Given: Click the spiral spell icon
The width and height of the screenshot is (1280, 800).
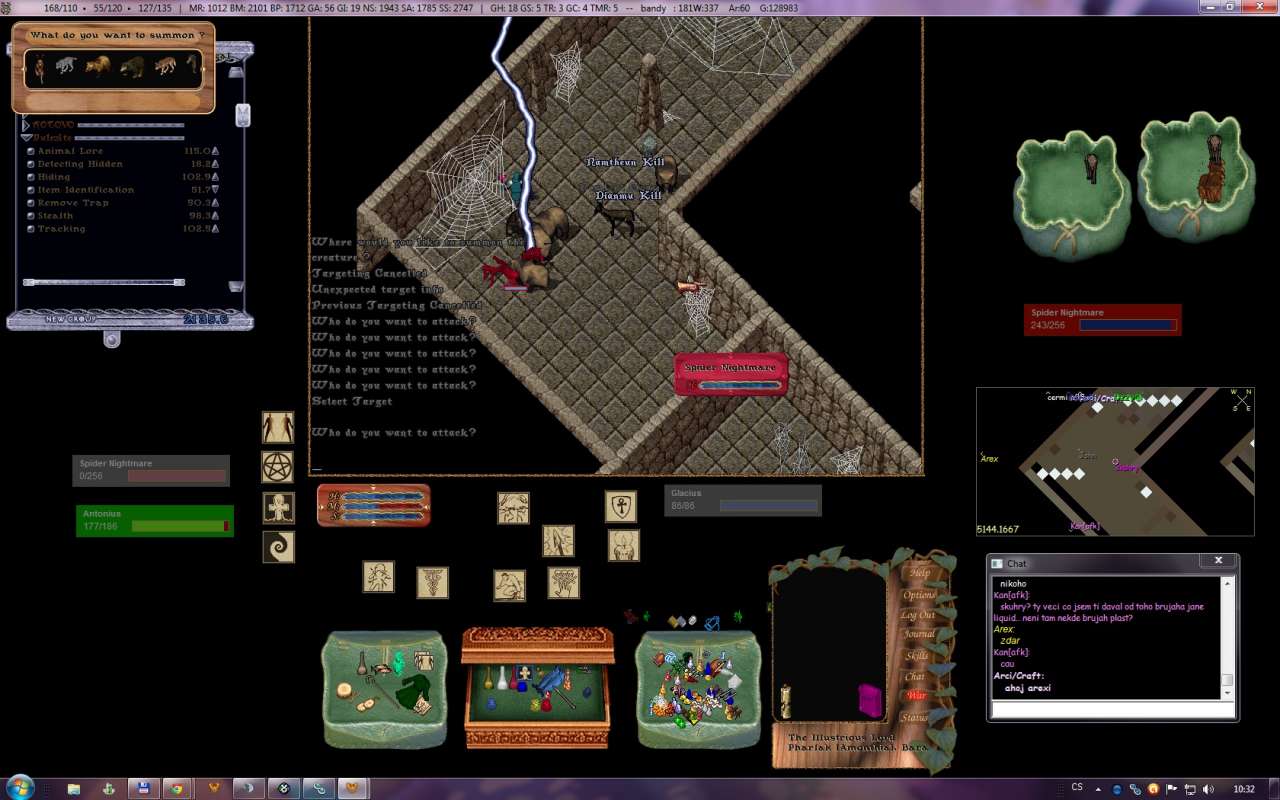Looking at the screenshot, I should (277, 547).
